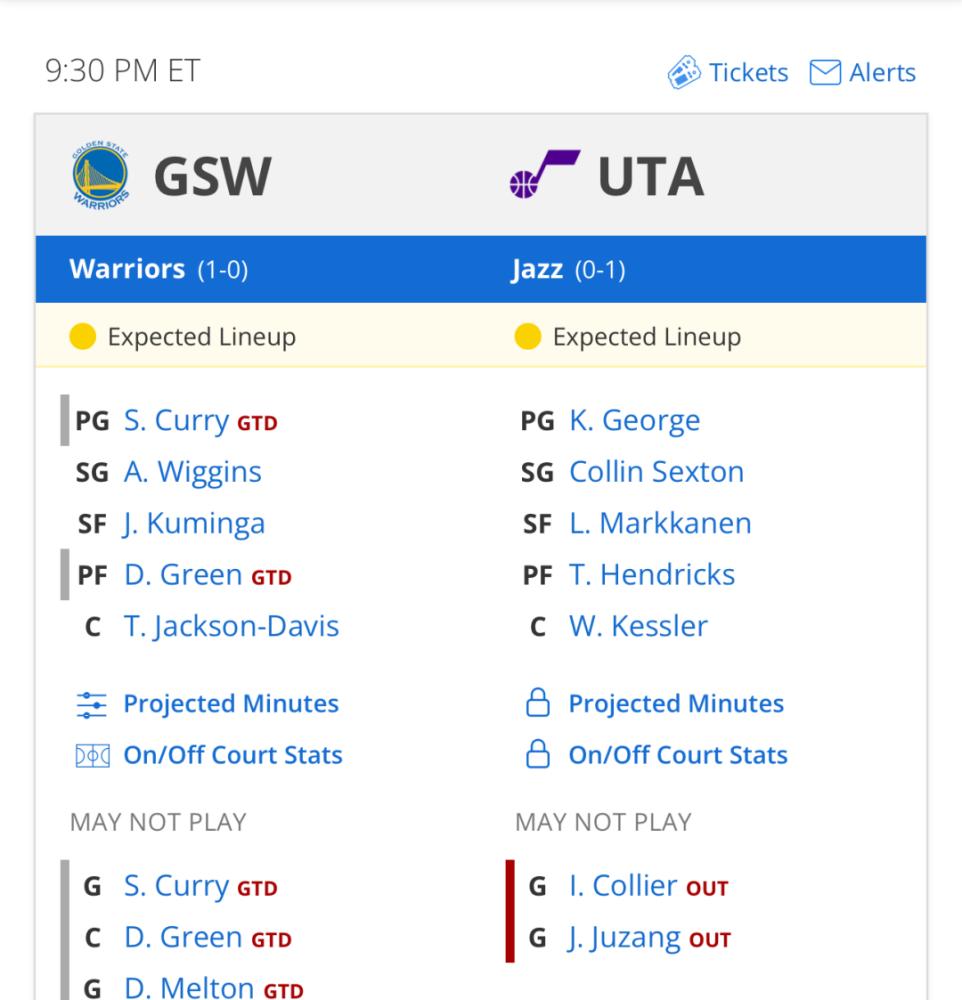
Task: Click the Warriors team name header
Action: coord(128,269)
